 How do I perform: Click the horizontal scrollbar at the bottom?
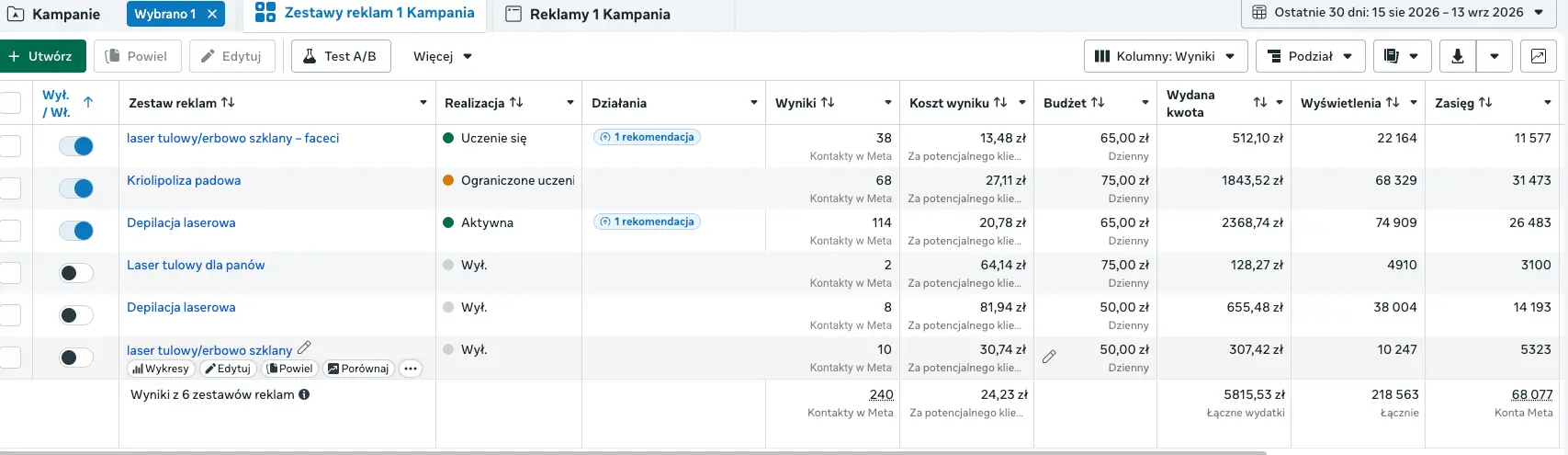pyautogui.click(x=634, y=452)
